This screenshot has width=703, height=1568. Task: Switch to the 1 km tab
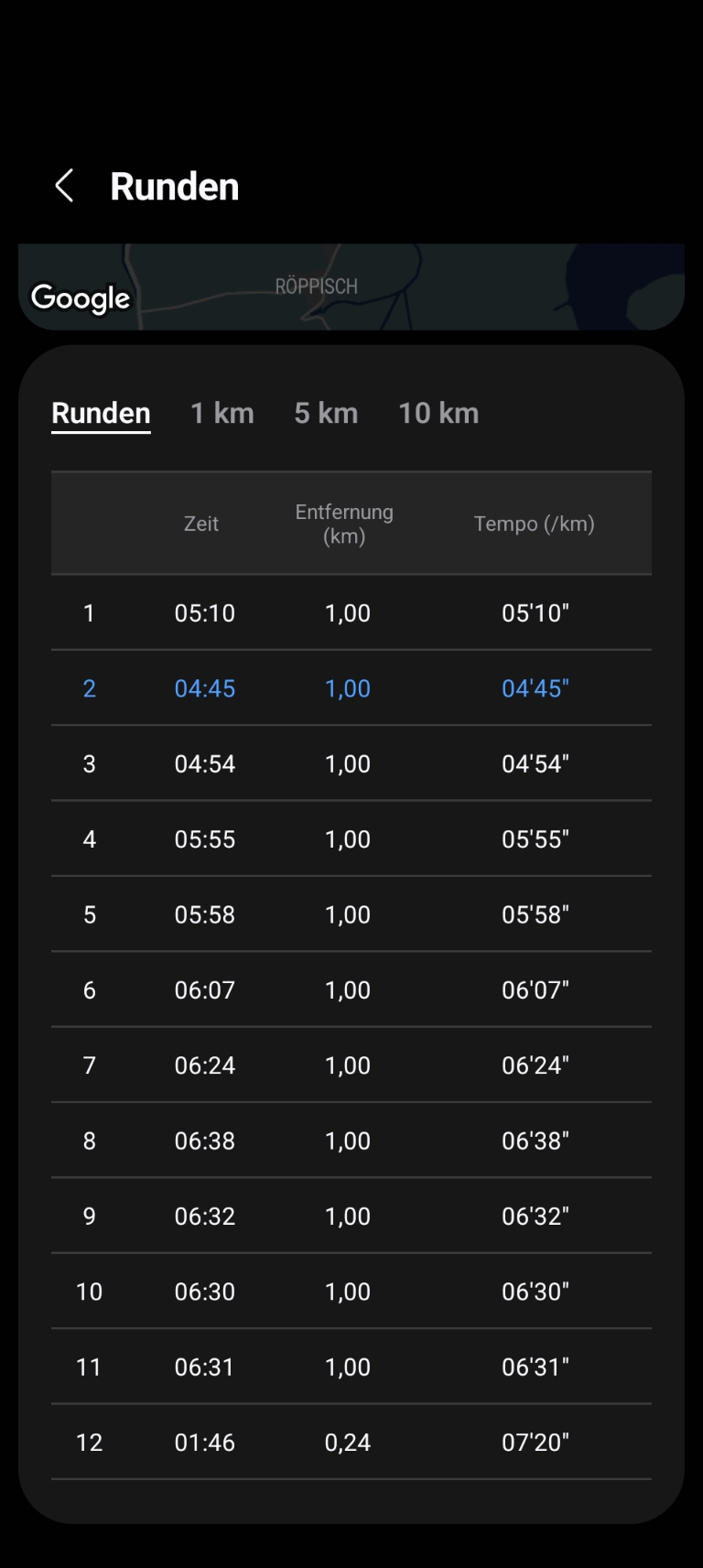[222, 414]
